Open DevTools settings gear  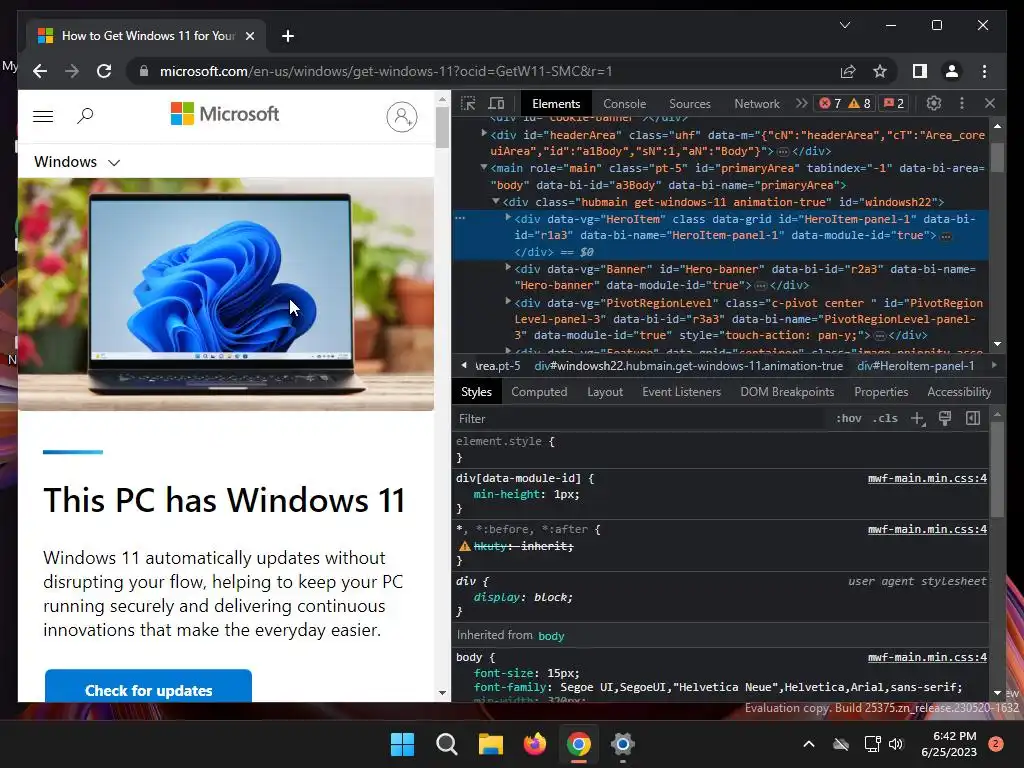[934, 103]
